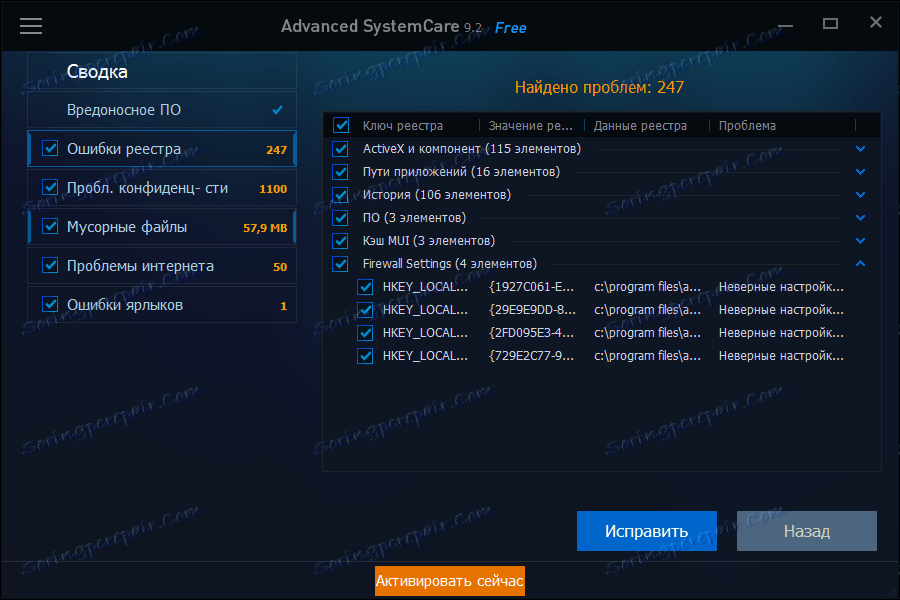Uncheck Кэш MUI group checkbox

pyautogui.click(x=340, y=241)
